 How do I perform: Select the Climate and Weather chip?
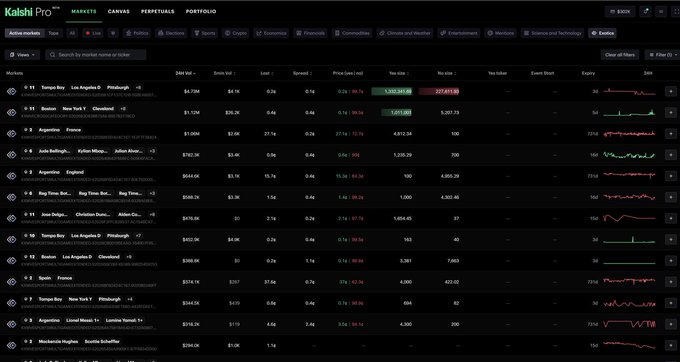click(x=405, y=33)
